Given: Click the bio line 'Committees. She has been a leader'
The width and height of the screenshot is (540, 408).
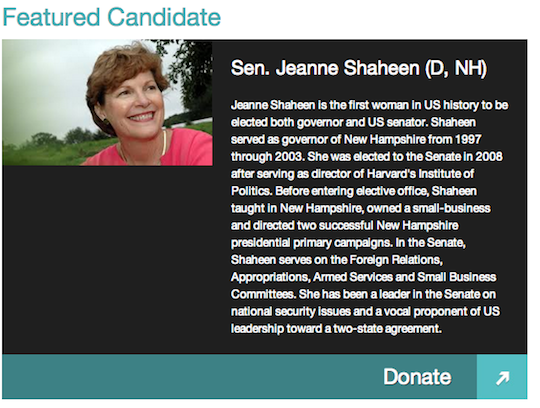Looking at the screenshot, I should click(363, 294).
